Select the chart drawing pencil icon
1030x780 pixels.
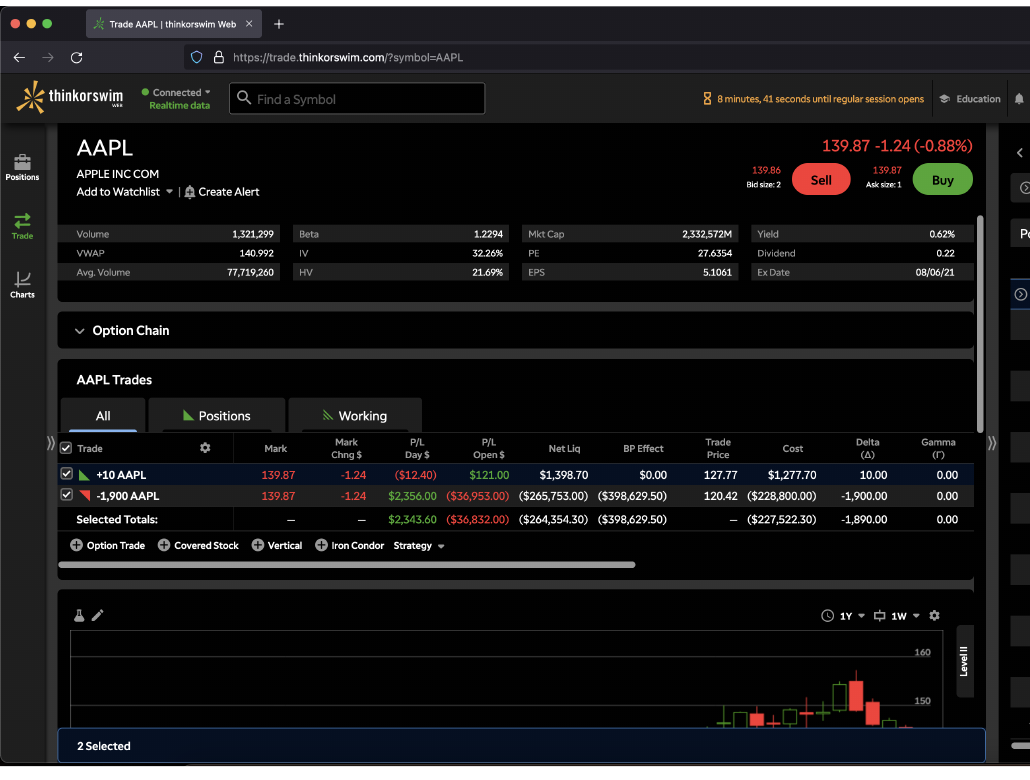tap(97, 615)
